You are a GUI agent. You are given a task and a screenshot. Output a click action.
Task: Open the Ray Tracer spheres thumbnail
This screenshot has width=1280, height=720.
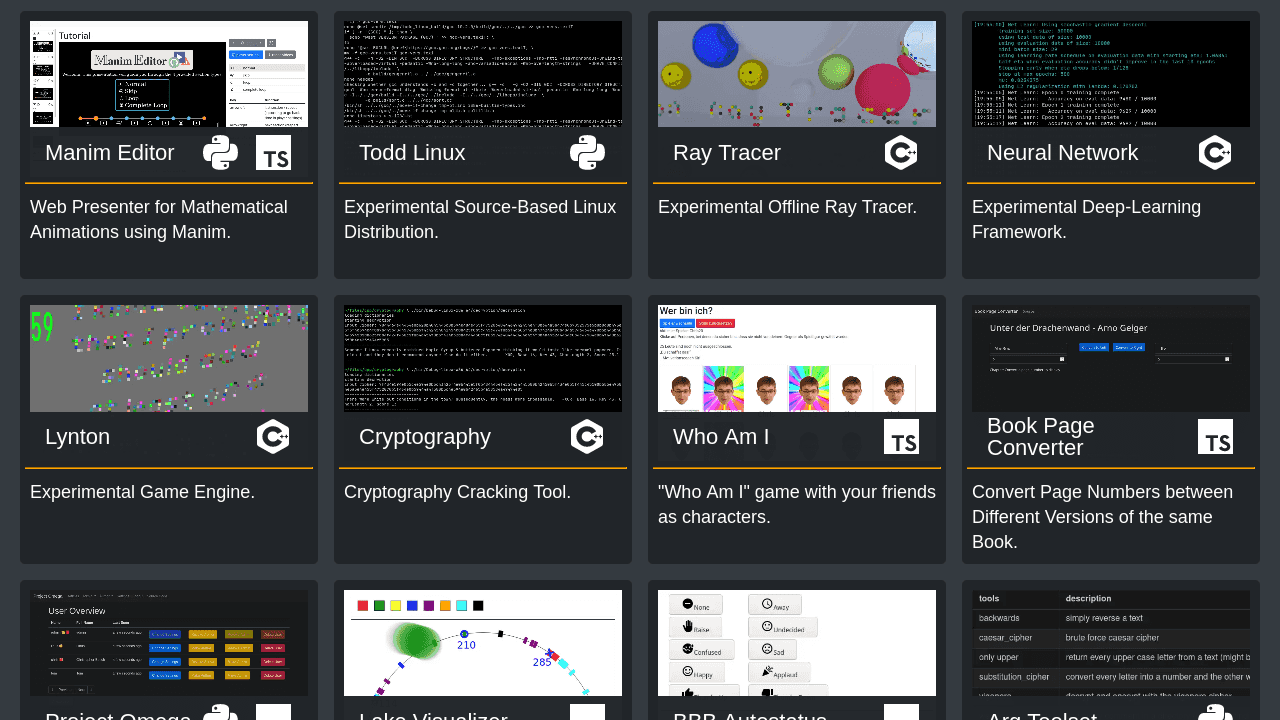click(797, 74)
